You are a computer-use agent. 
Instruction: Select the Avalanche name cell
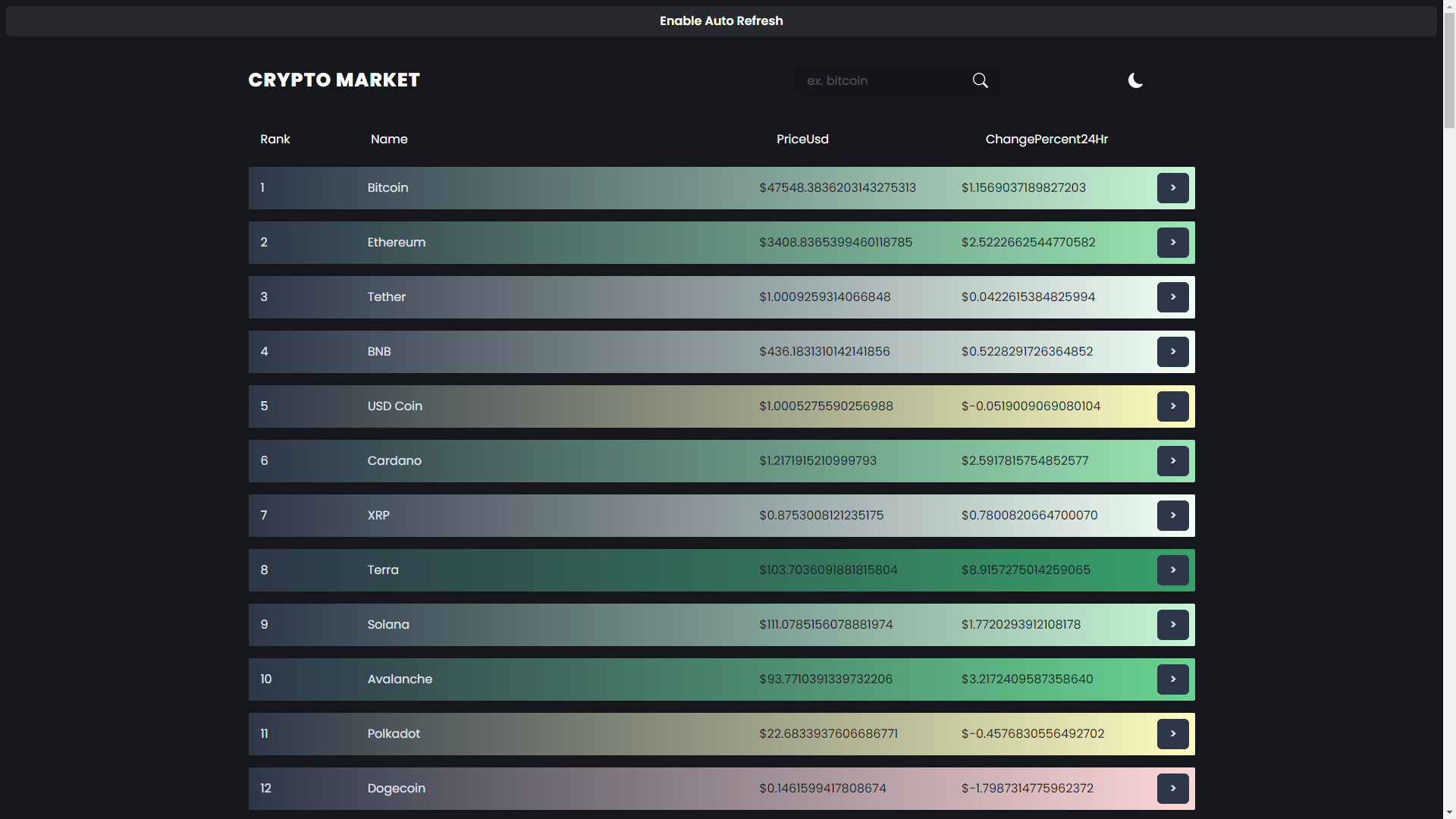[x=400, y=679]
